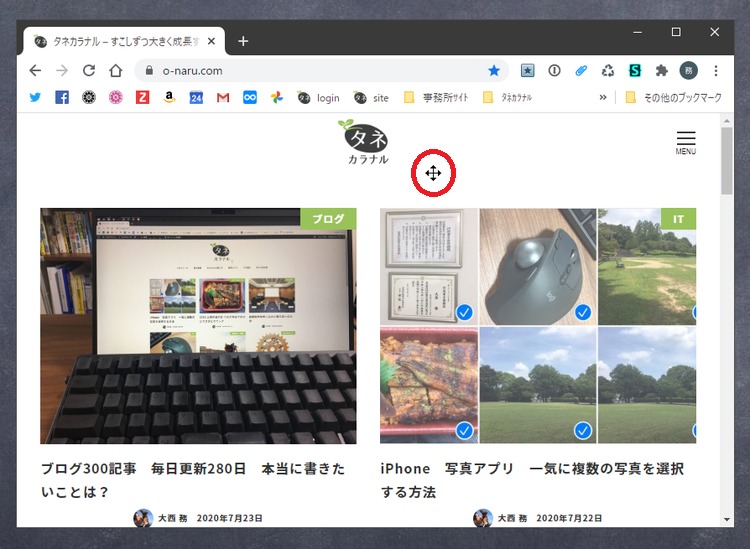Open the user profile avatar

coord(689,71)
